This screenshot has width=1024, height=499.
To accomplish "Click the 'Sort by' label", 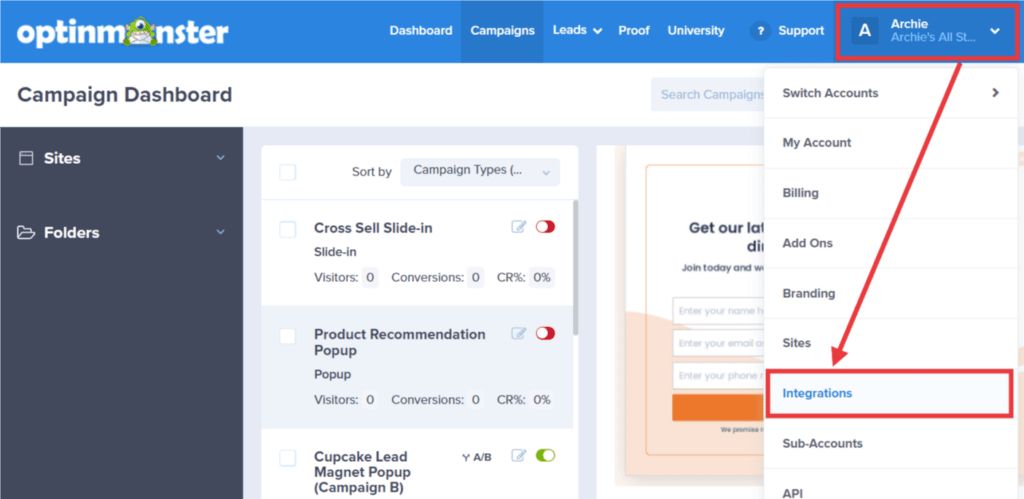I will [372, 172].
